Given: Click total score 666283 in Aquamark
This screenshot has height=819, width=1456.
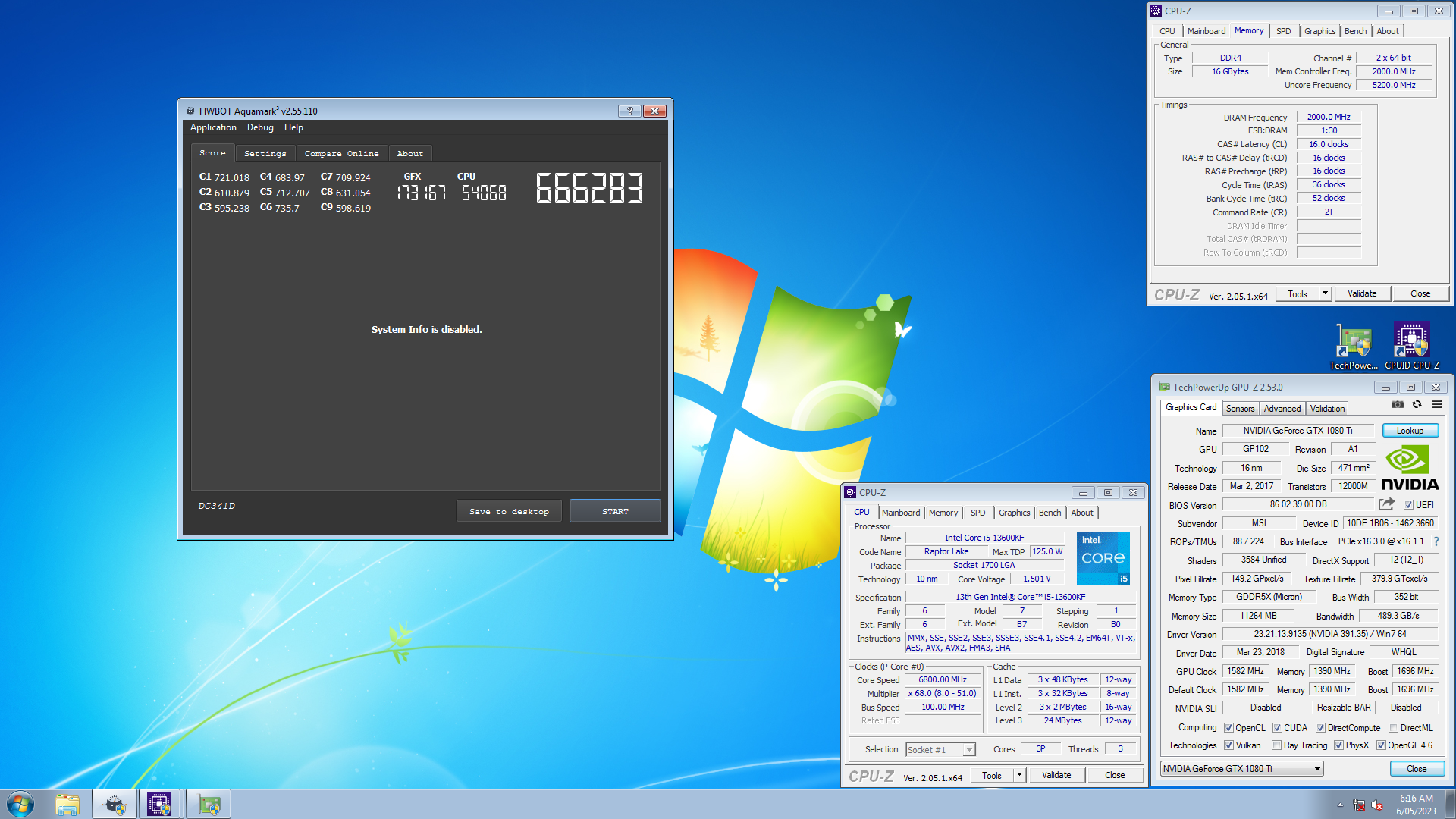Looking at the screenshot, I should click(x=589, y=188).
